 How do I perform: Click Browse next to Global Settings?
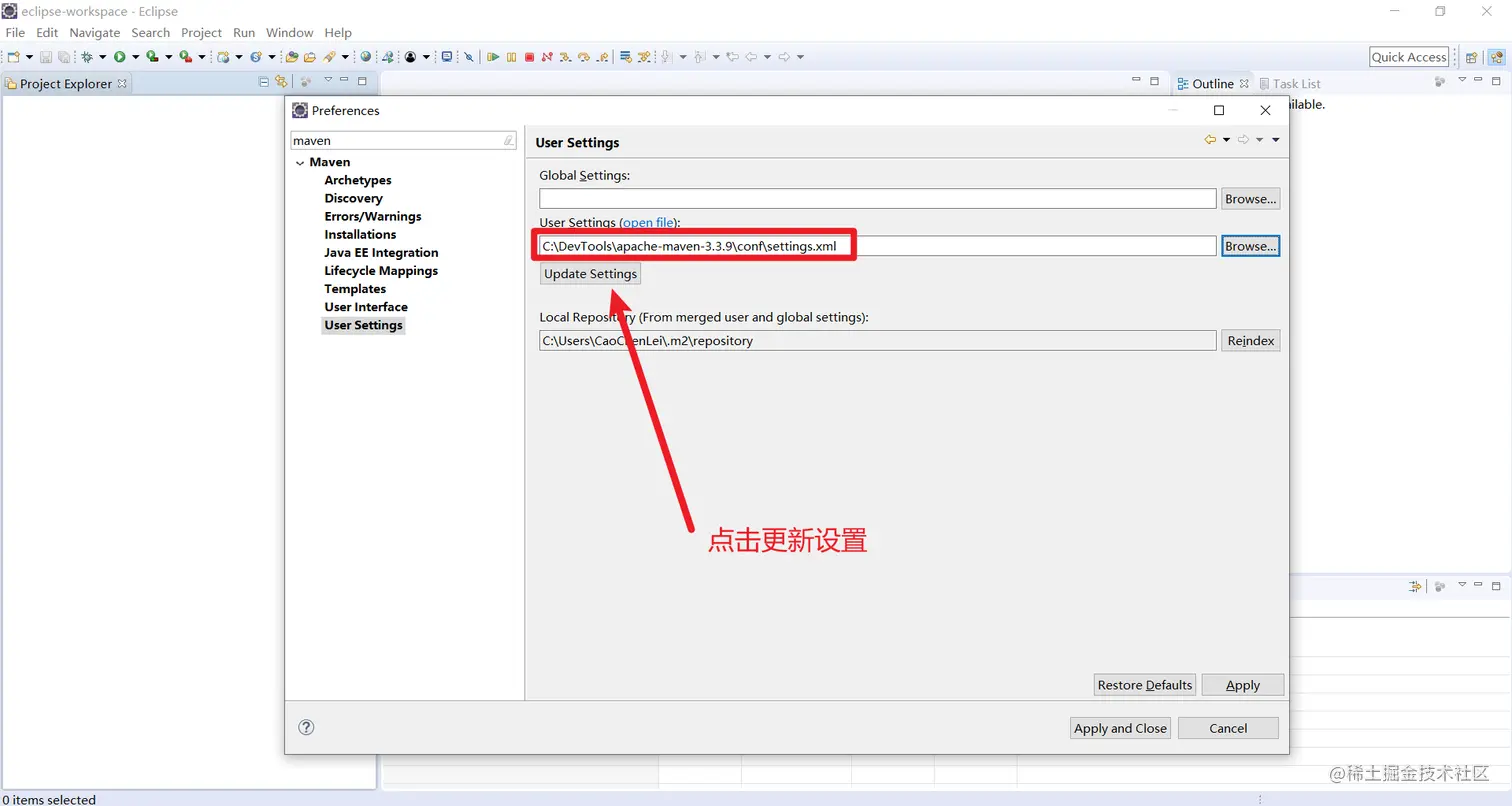click(1250, 199)
